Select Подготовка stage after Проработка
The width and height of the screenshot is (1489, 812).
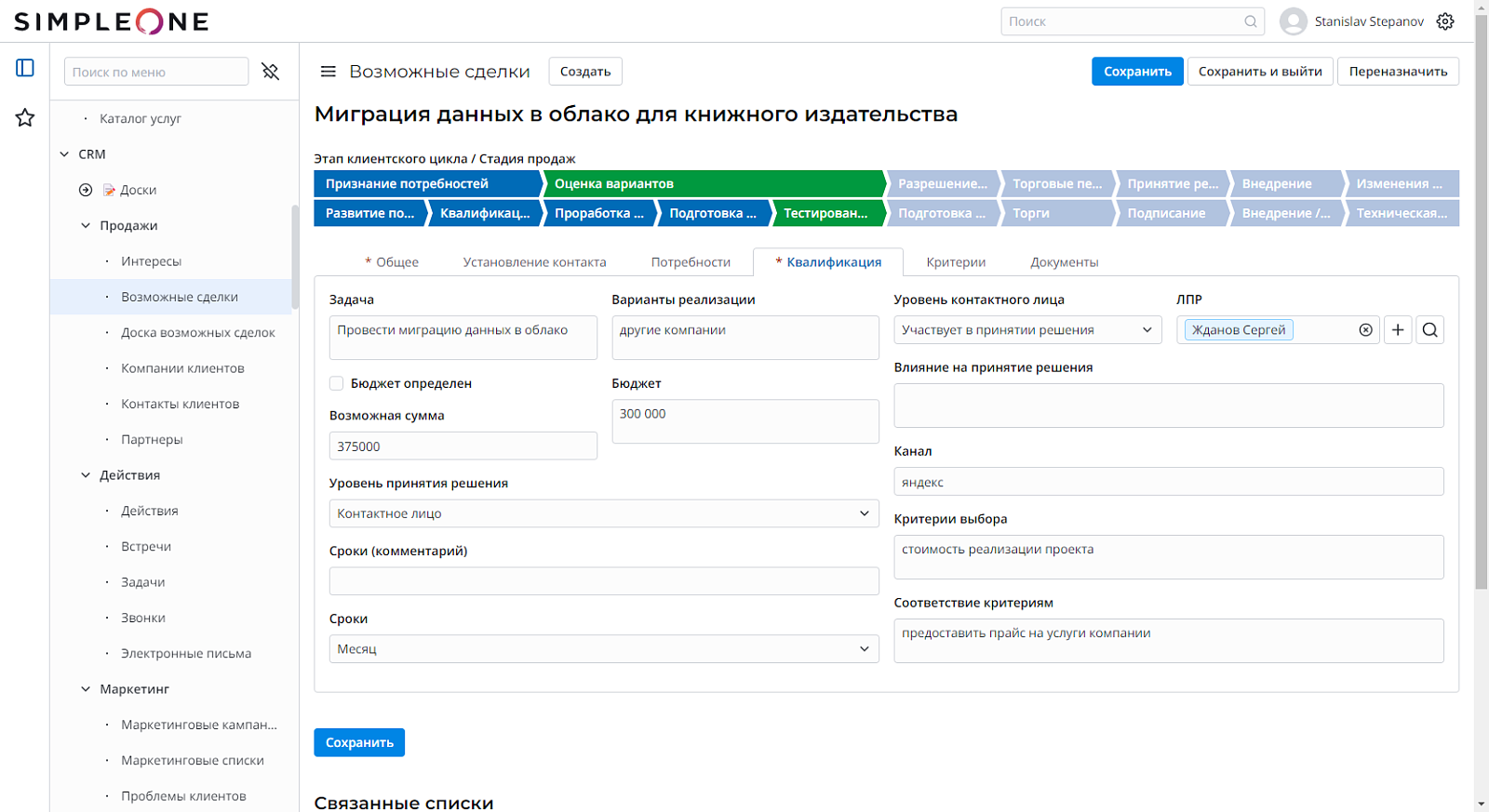pyautogui.click(x=714, y=213)
